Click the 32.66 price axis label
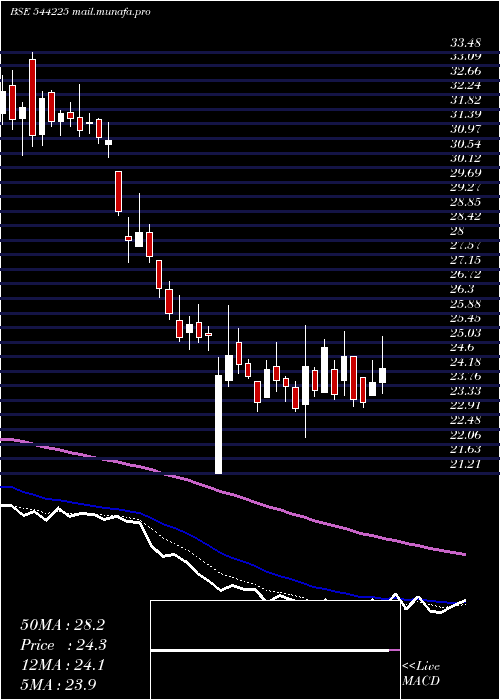Image resolution: width=500 pixels, height=700 pixels. pos(466,71)
